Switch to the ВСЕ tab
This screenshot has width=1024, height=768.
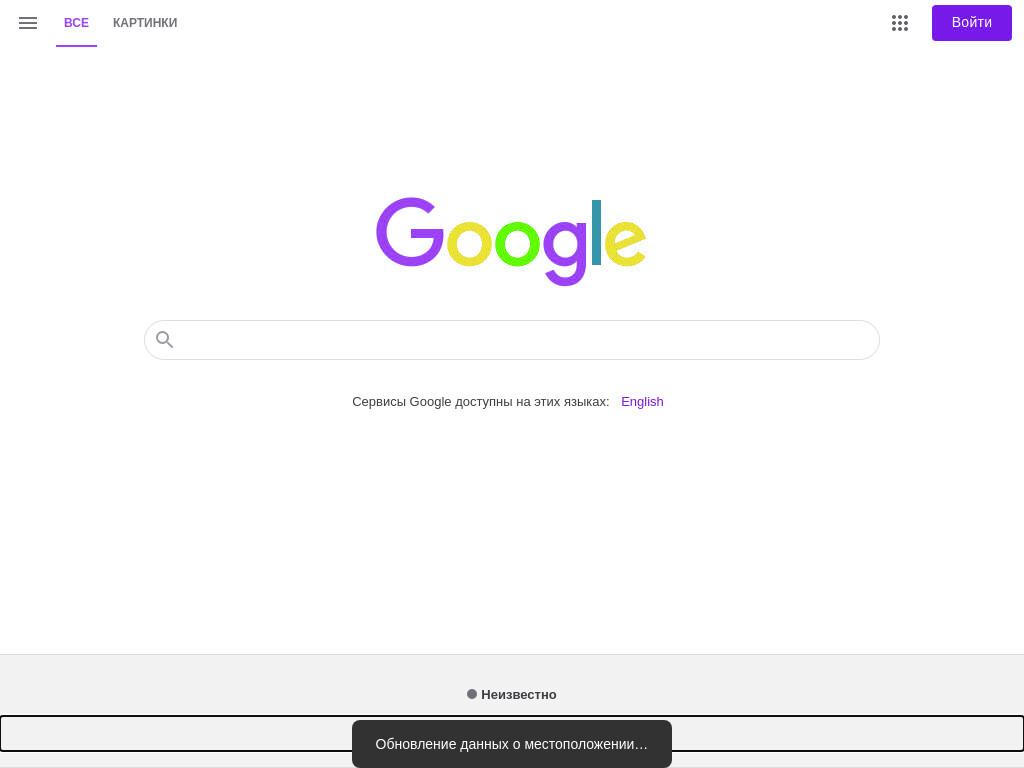coord(76,23)
